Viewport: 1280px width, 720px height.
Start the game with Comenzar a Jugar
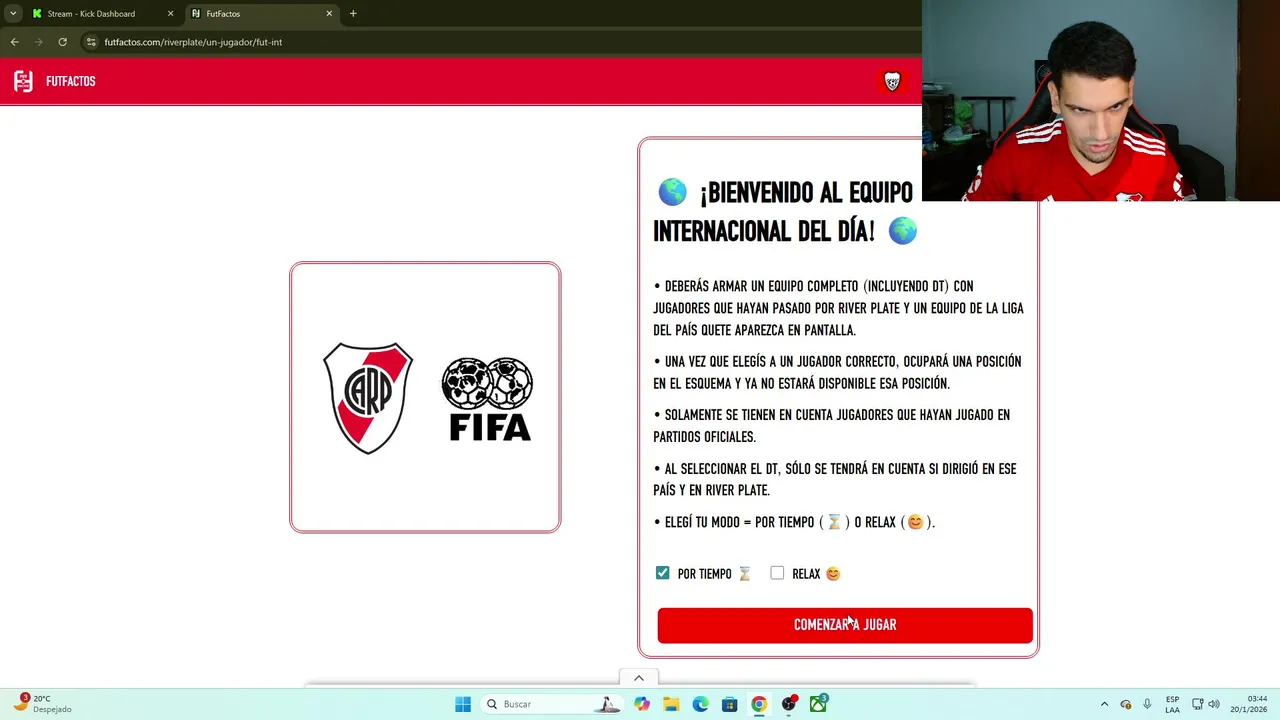[x=845, y=625]
